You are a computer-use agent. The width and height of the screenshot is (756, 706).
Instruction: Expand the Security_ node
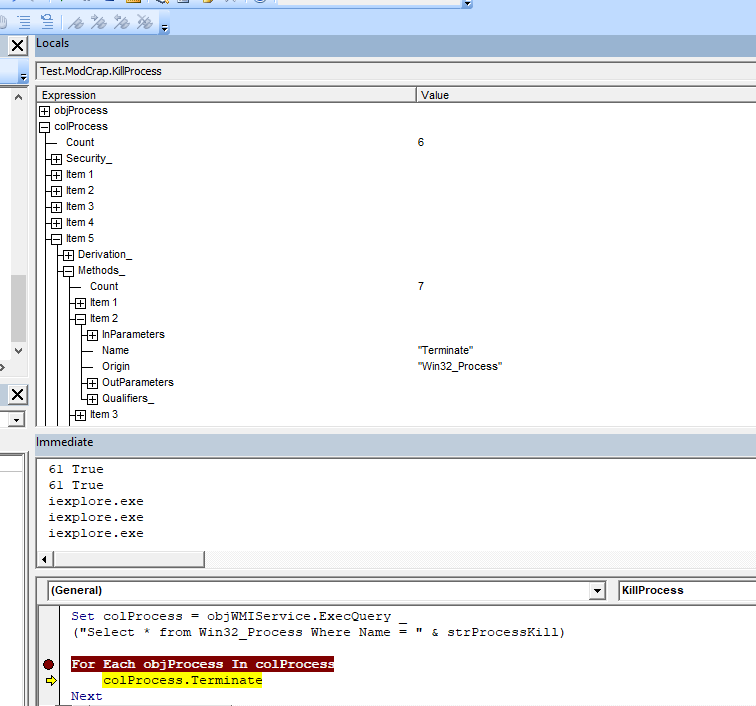pyautogui.click(x=56, y=159)
